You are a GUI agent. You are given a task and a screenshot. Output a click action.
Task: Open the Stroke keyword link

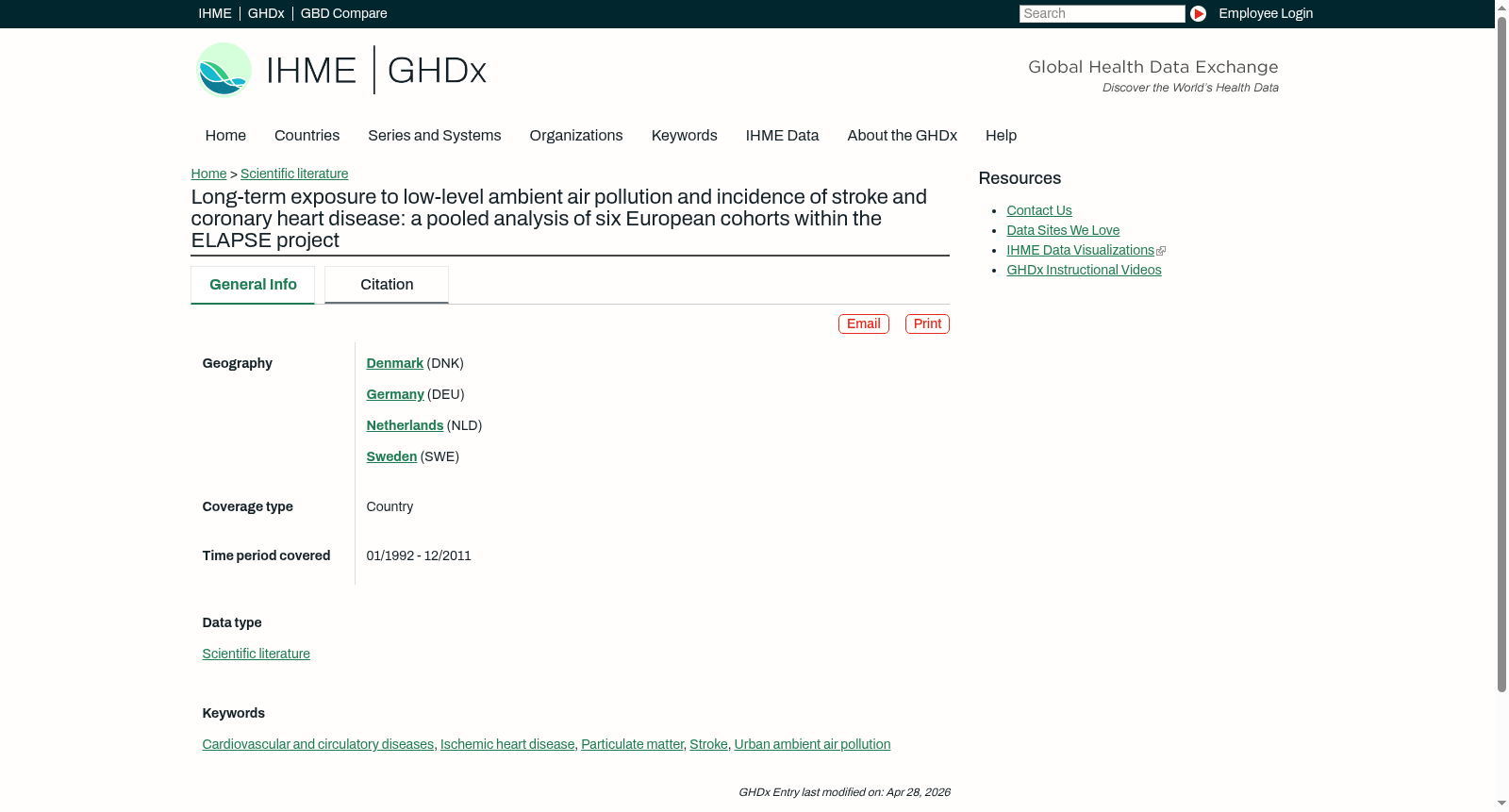[x=708, y=744]
